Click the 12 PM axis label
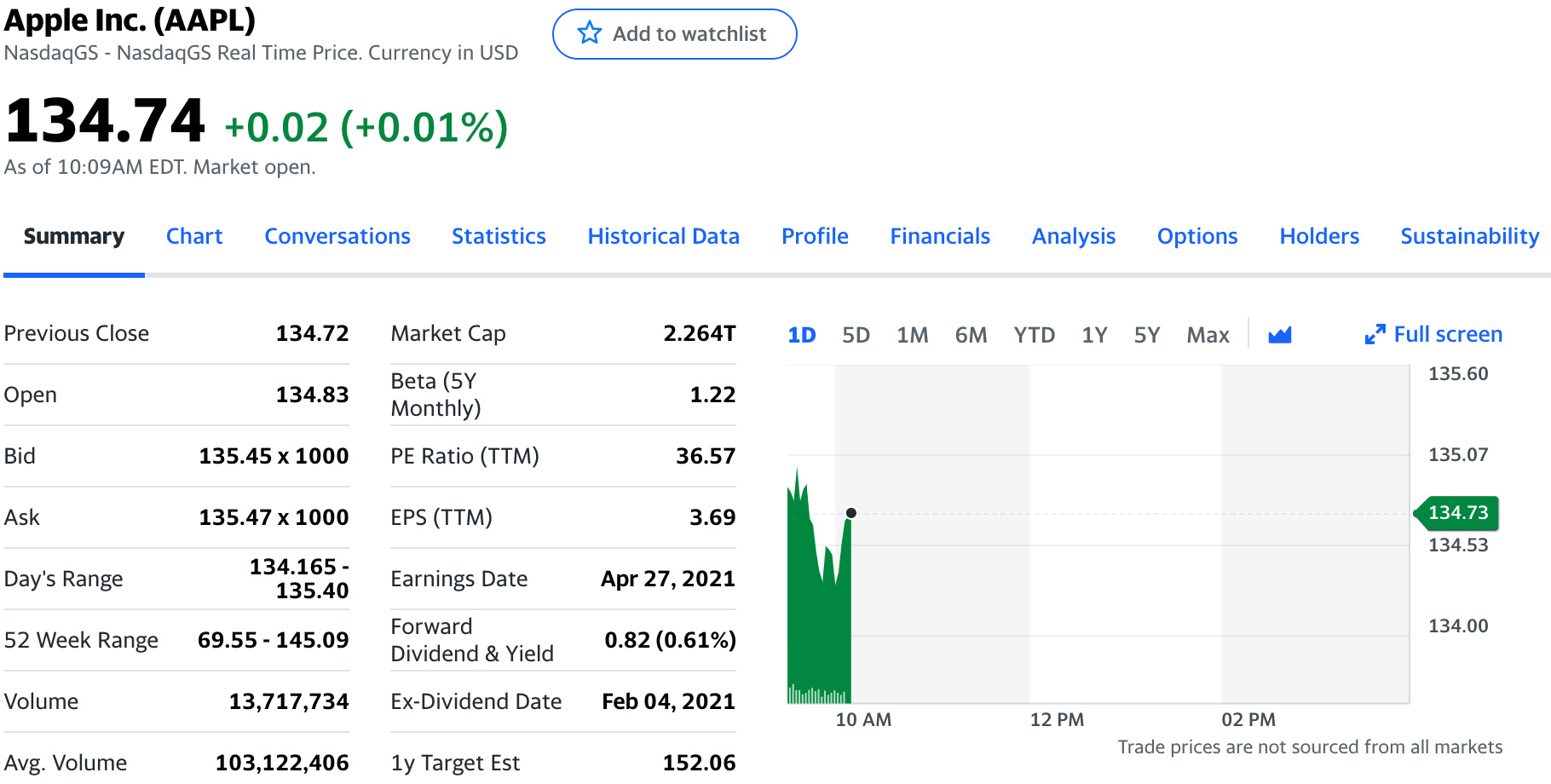The width and height of the screenshot is (1551, 784). pos(1057,720)
